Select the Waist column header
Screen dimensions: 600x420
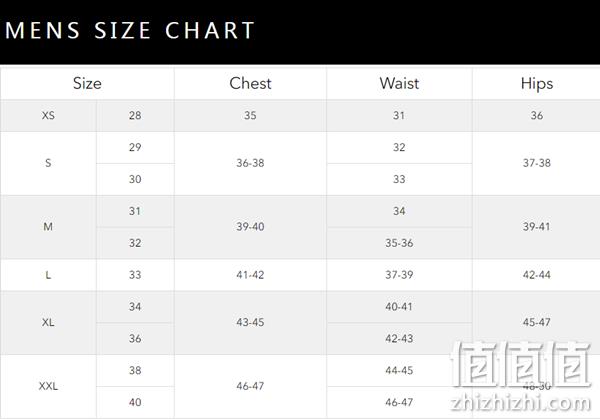(x=399, y=83)
